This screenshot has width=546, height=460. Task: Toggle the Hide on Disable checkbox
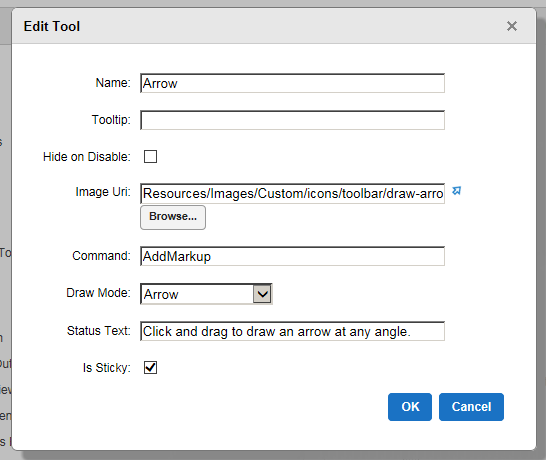click(150, 156)
